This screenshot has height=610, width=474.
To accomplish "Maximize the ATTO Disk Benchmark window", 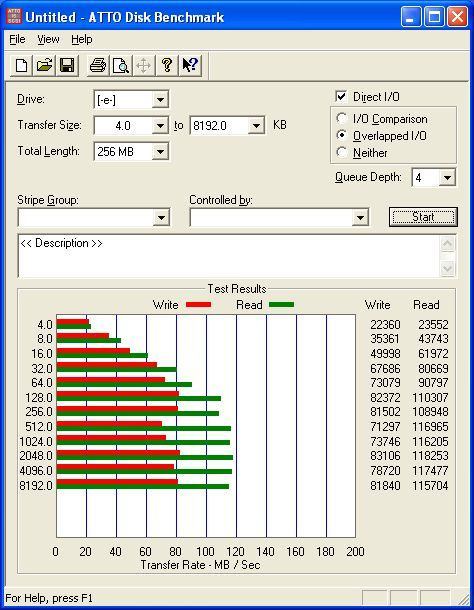I will tap(434, 17).
